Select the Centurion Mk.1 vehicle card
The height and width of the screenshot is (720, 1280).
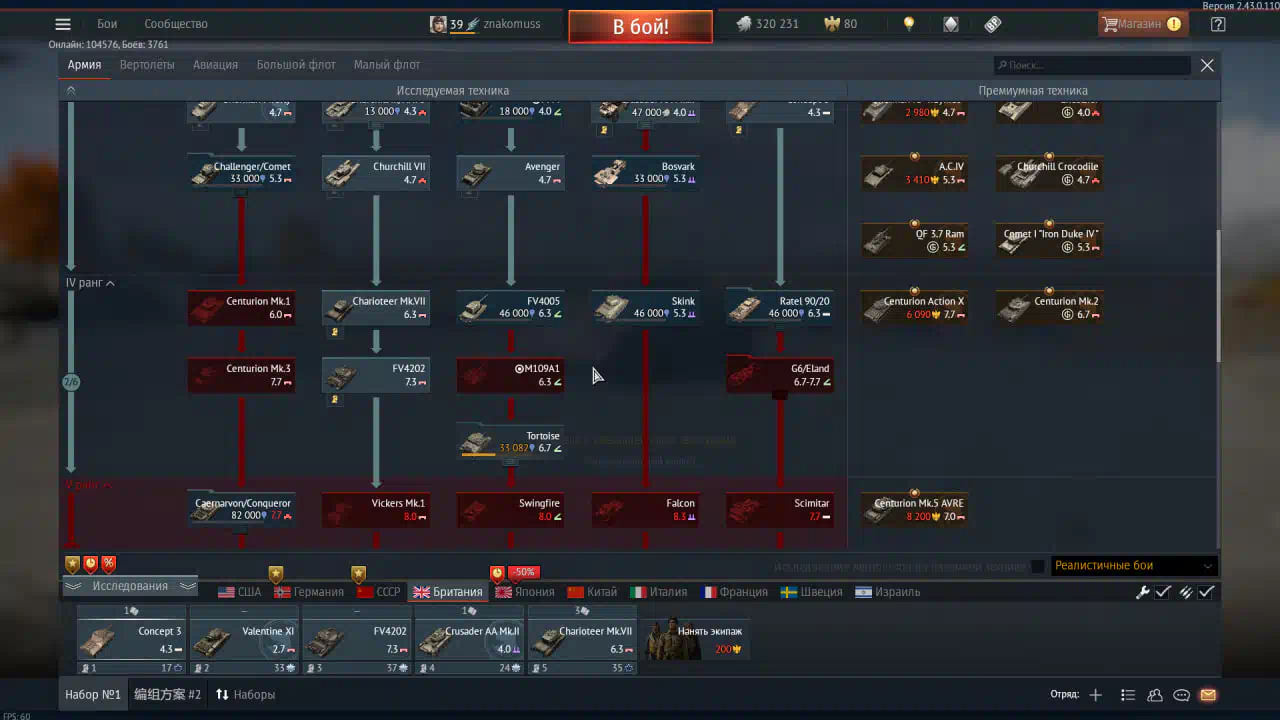(241, 307)
